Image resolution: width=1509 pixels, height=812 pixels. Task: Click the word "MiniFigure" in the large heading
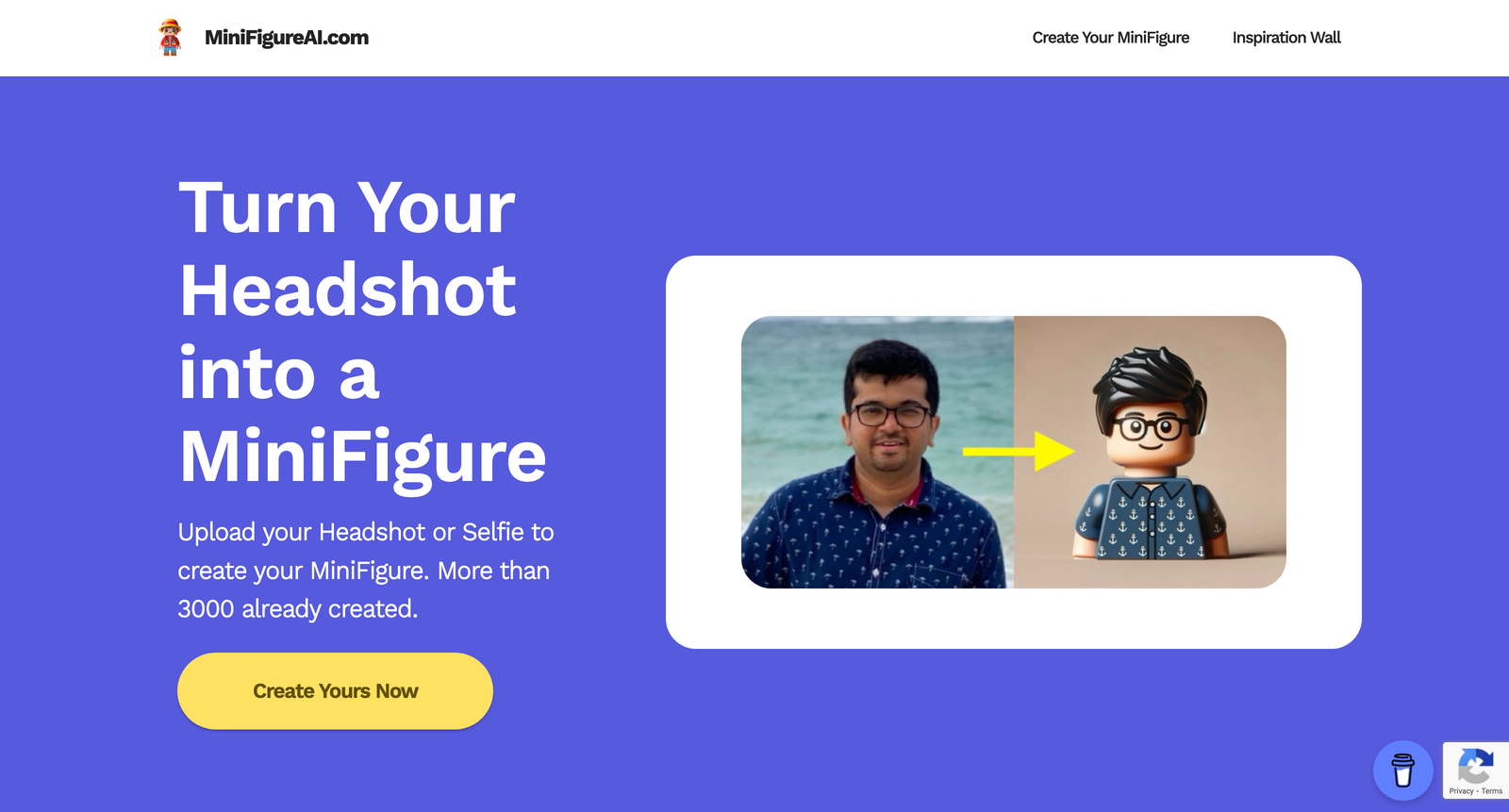(x=363, y=457)
